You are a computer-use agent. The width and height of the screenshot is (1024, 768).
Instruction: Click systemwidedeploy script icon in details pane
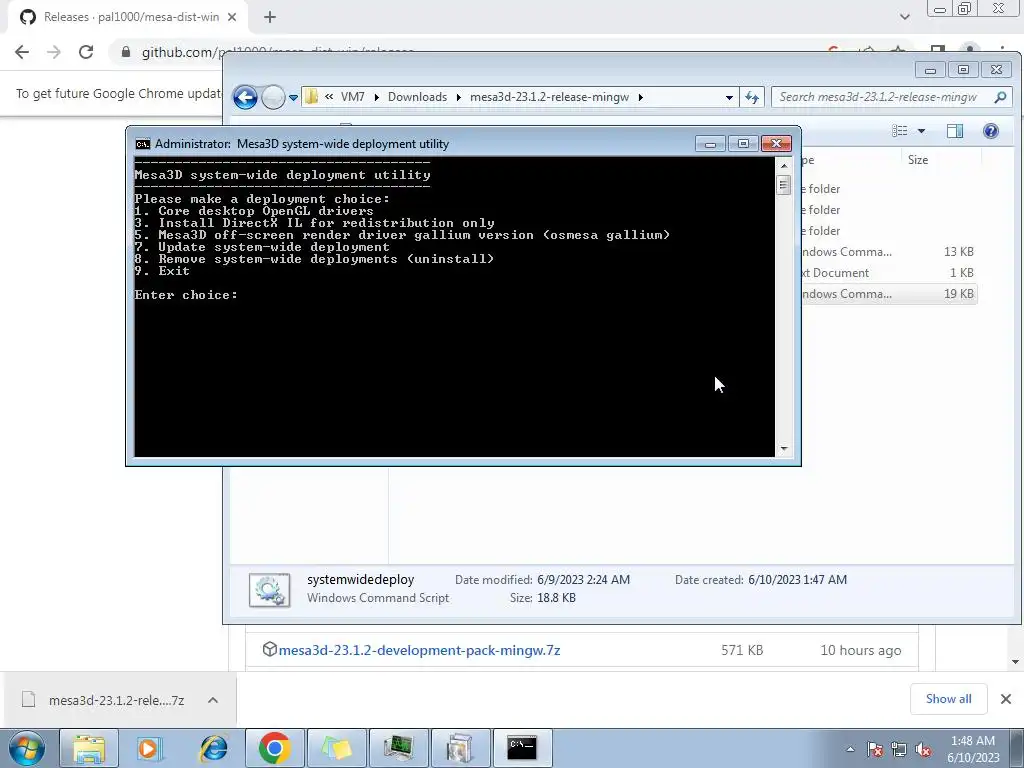tap(269, 590)
